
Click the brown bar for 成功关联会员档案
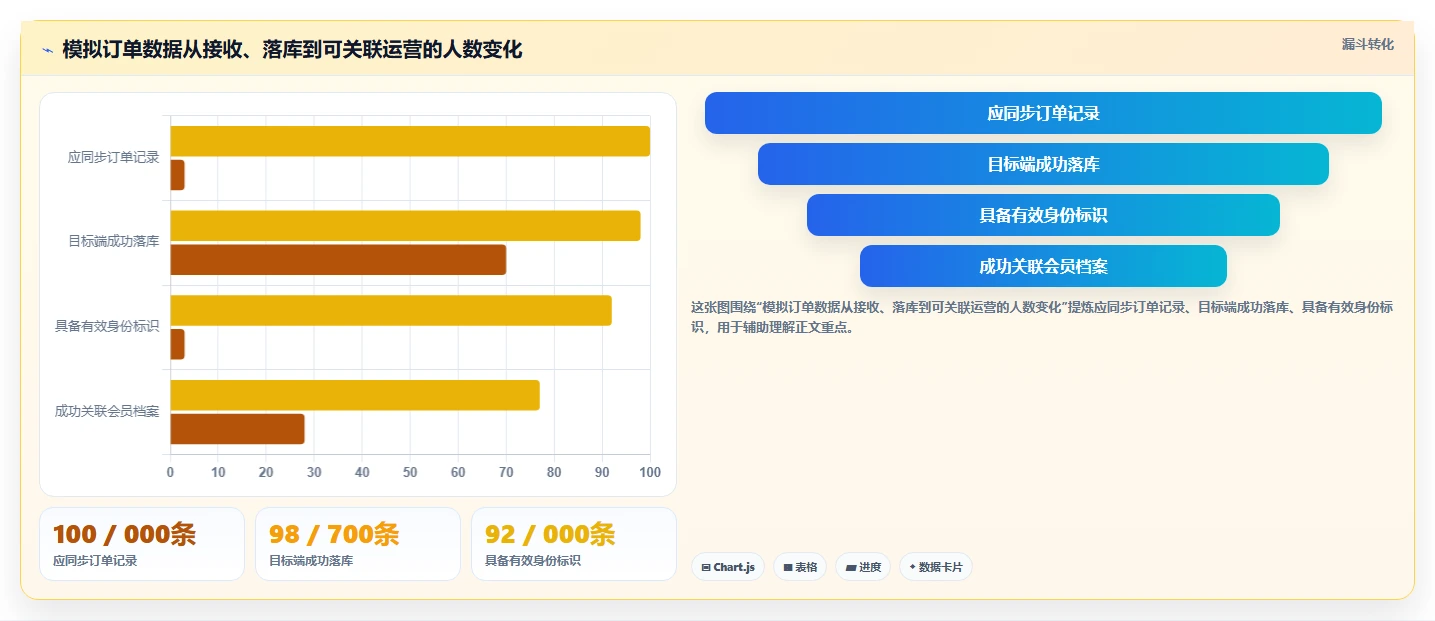pyautogui.click(x=237, y=429)
